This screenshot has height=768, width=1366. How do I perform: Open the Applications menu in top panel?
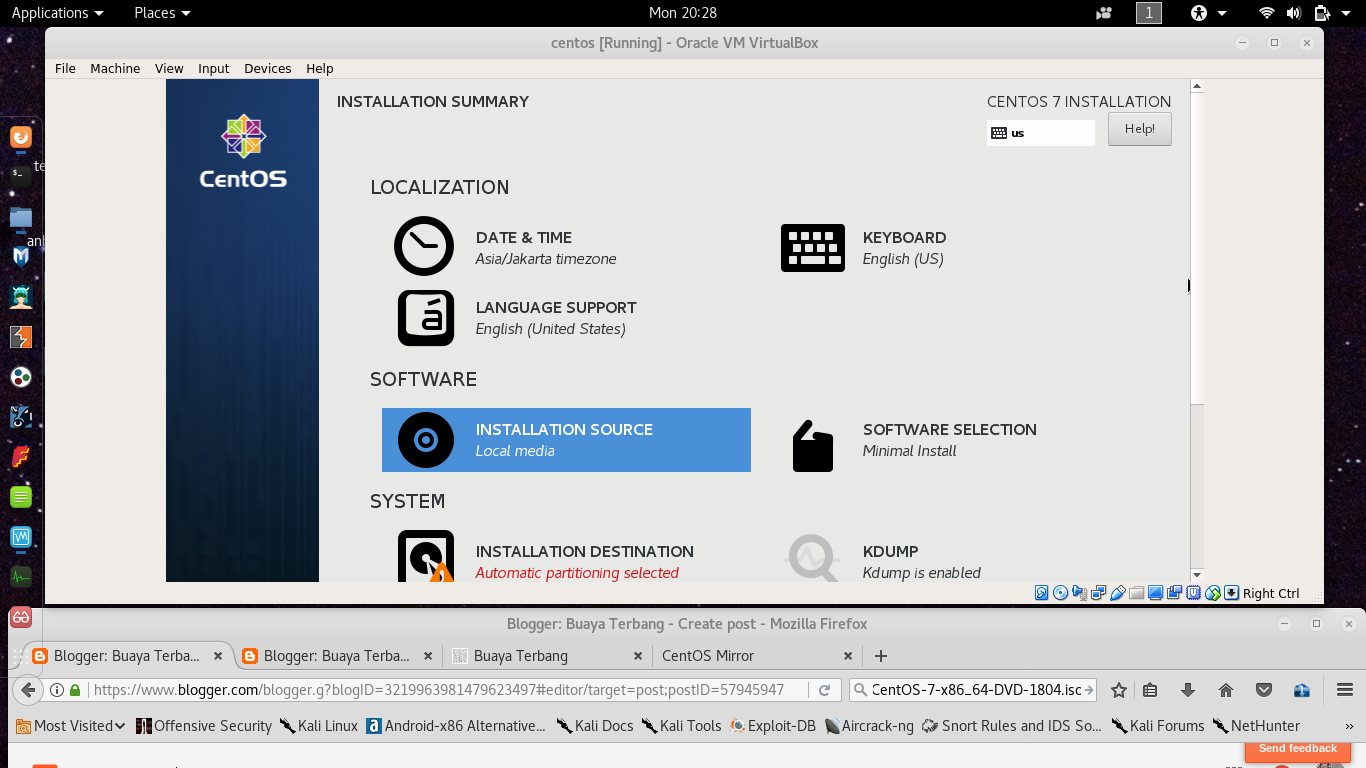pos(57,13)
